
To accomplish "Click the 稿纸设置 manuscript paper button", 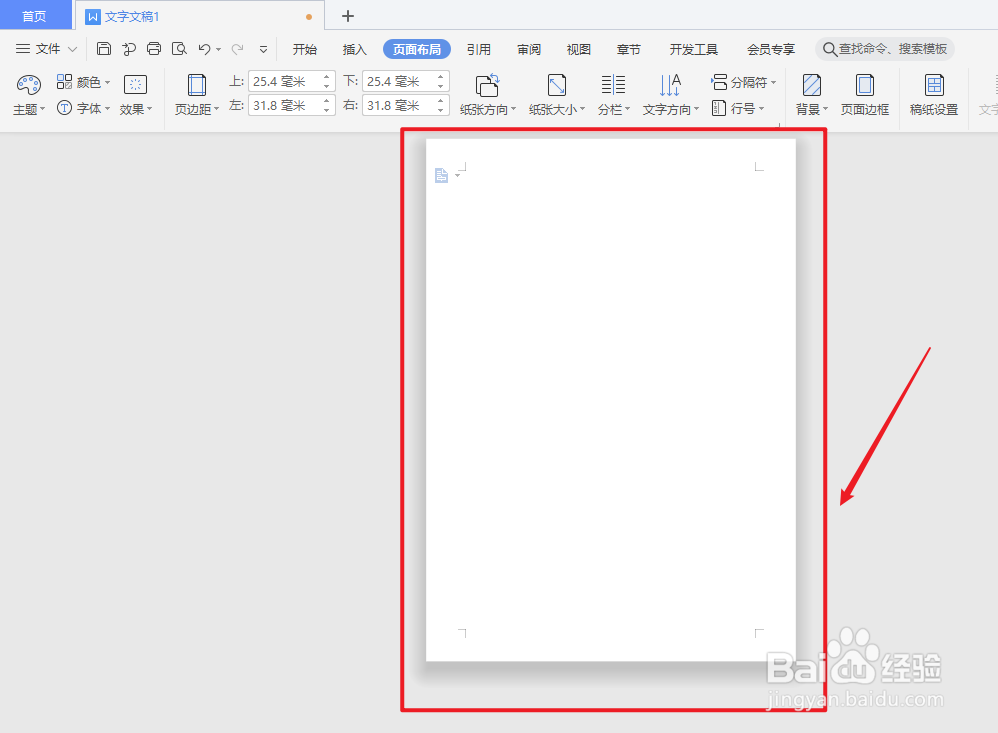I will (934, 95).
